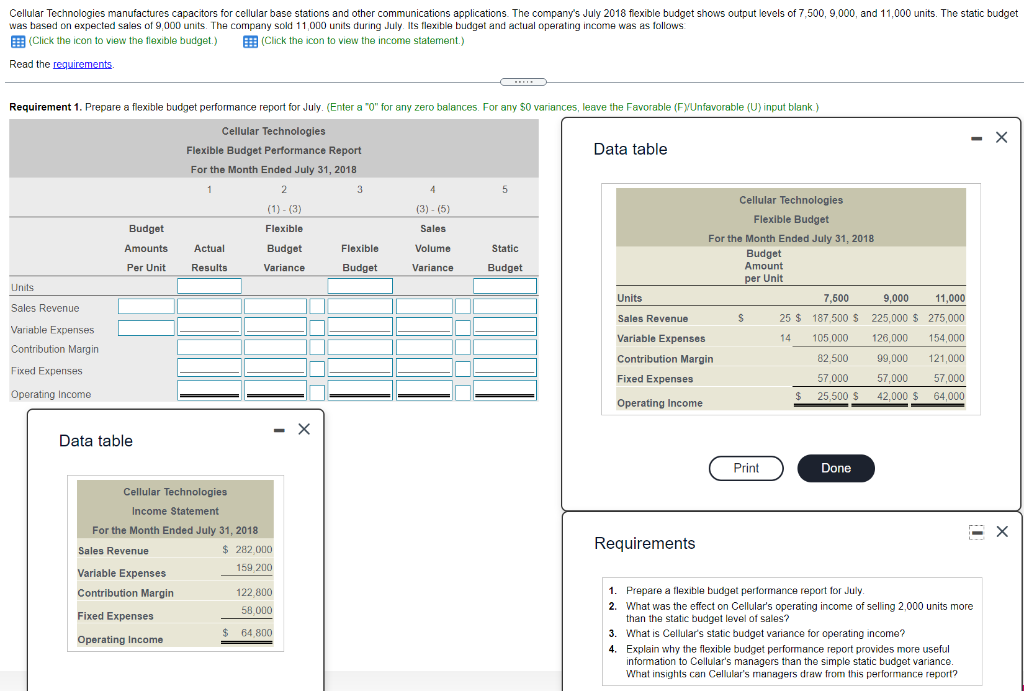1024x691 pixels.
Task: Select Fixed Expenses Flexible Budget Variance amount field
Action: pyautogui.click(x=276, y=368)
